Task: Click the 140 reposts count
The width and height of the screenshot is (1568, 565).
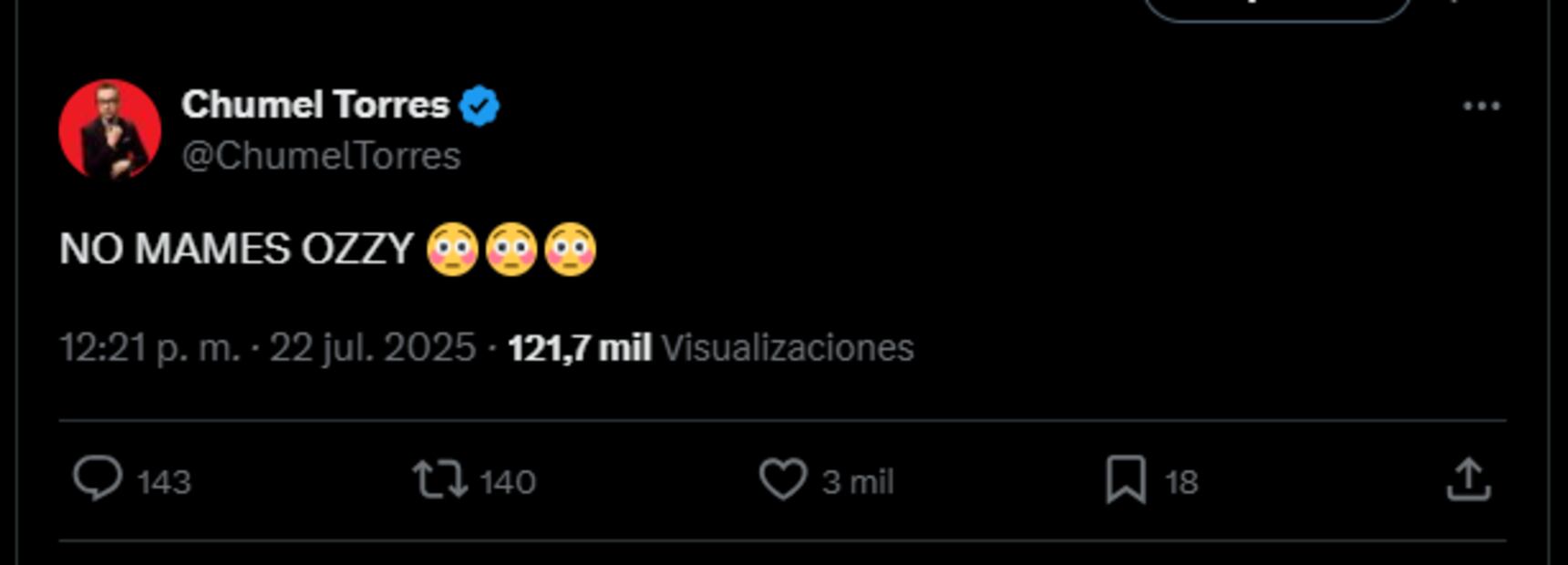Action: coord(508,482)
